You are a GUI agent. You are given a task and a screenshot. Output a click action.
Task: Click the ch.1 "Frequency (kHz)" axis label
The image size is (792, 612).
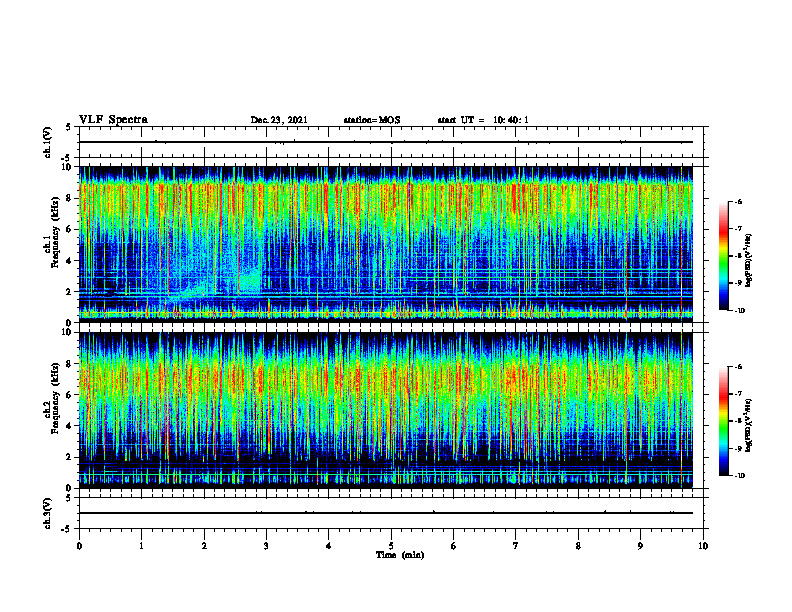[x=55, y=233]
